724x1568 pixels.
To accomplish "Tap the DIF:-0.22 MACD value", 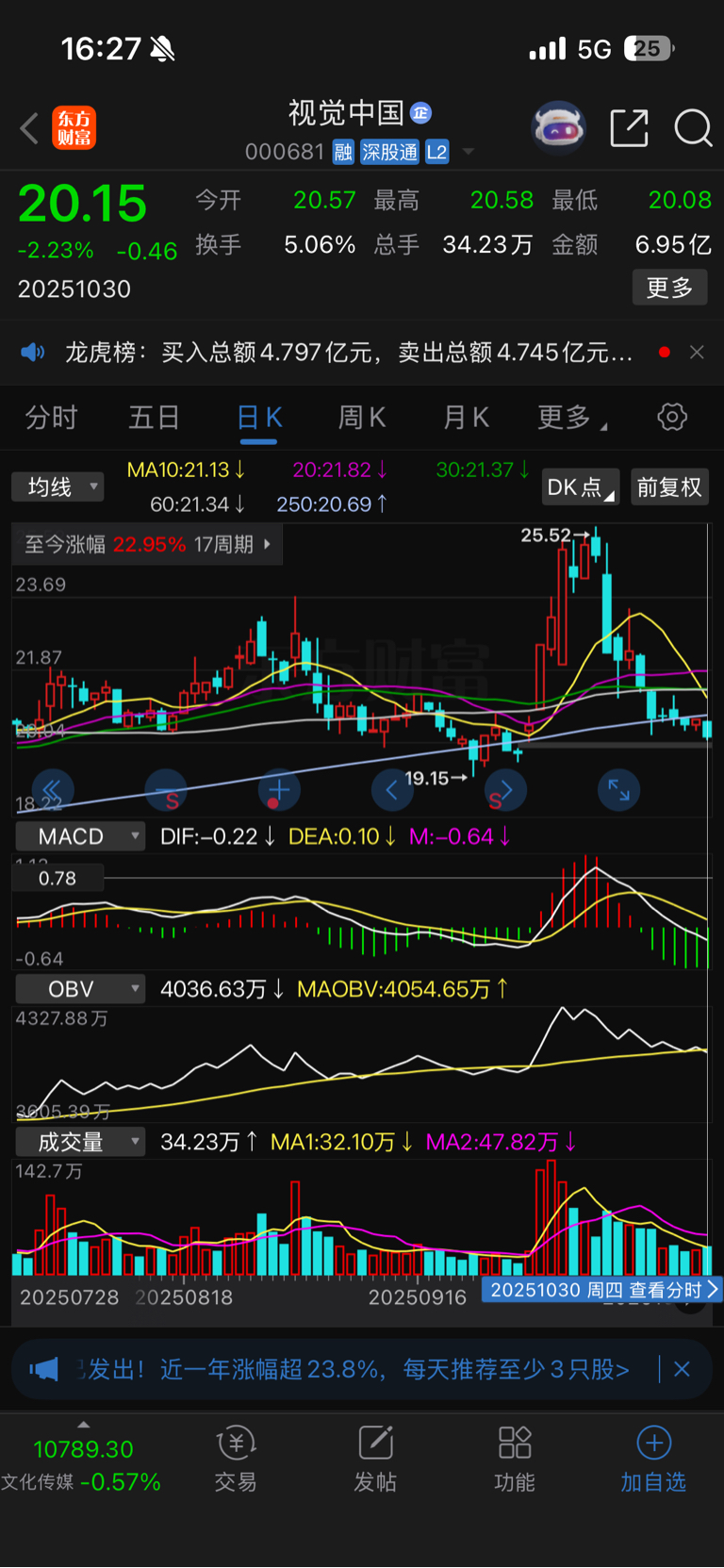I will click(218, 836).
